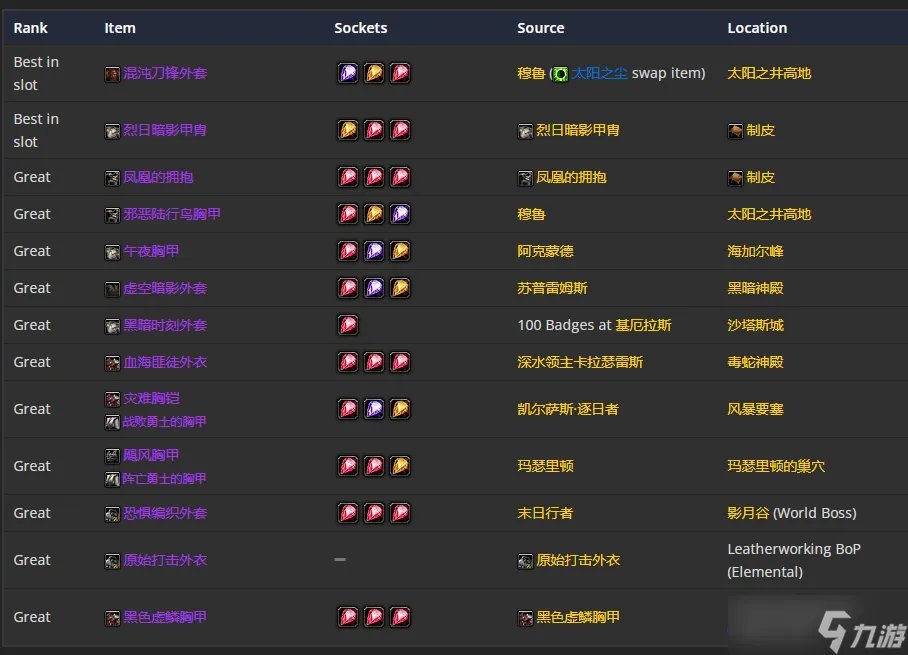Click the 原始打击外衣 source icon
Screen dimensions: 908x655
pyautogui.click(x=525, y=561)
